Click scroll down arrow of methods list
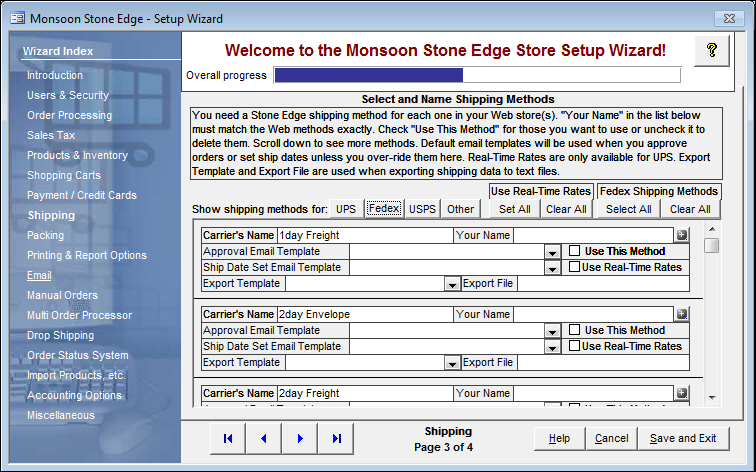This screenshot has width=756, height=472. pos(712,398)
